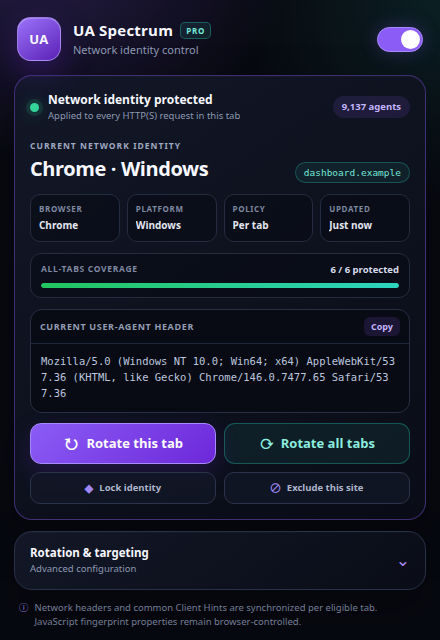Viewport: 440px width, 640px height.
Task: Click the Exclude this site button
Action: (x=317, y=488)
